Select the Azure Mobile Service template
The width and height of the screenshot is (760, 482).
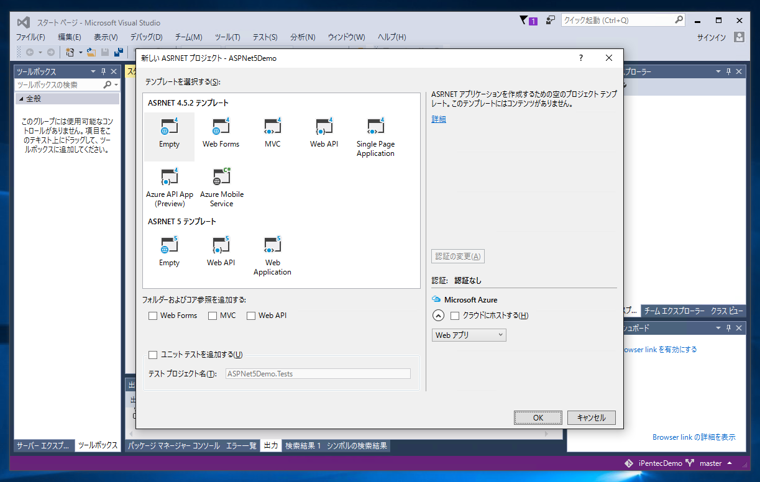tap(222, 188)
